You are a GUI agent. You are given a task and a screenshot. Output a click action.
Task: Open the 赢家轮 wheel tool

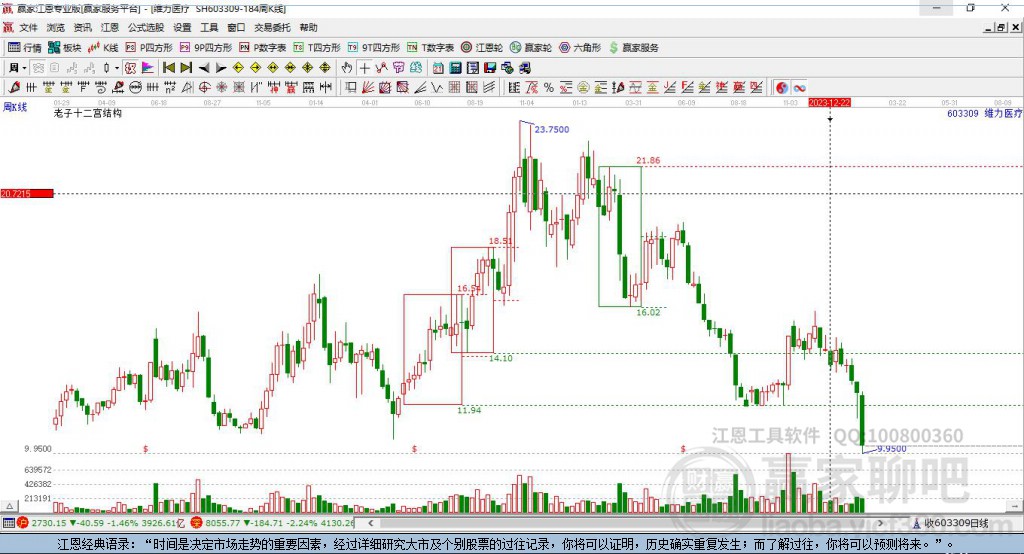(x=531, y=48)
